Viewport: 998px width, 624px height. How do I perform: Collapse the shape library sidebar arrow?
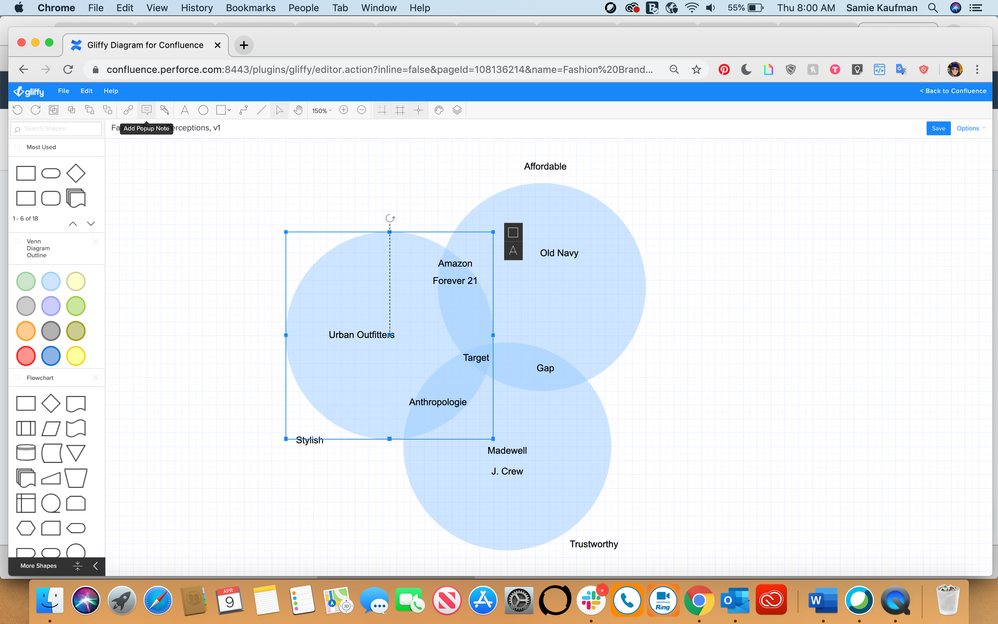(x=95, y=565)
